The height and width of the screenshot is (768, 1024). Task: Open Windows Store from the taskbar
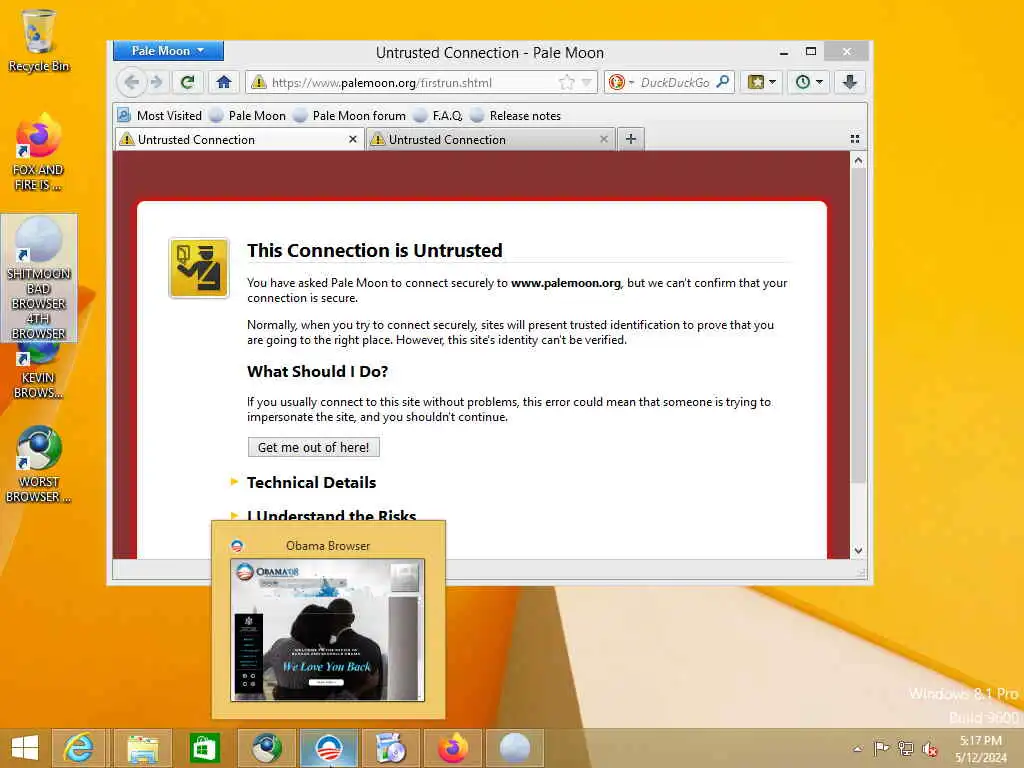(204, 748)
